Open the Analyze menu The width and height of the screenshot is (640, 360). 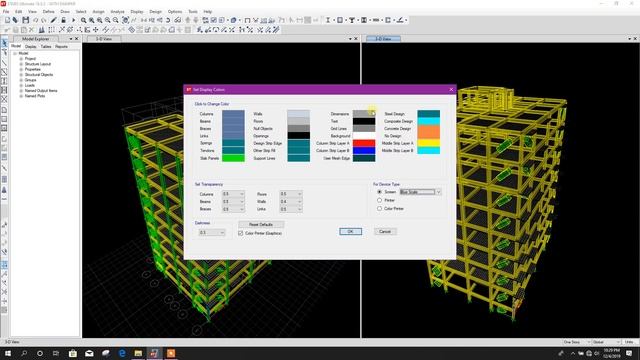(x=118, y=11)
